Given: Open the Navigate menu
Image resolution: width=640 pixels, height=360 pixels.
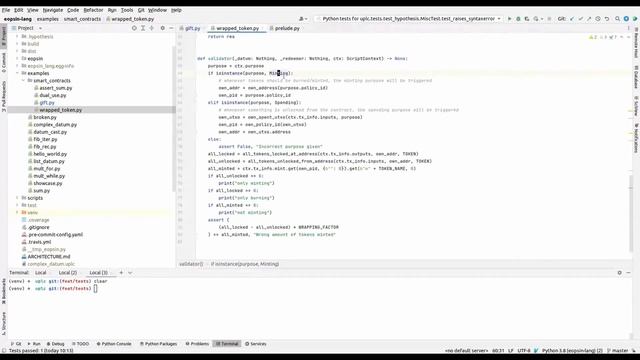Looking at the screenshot, I should coord(53,10).
